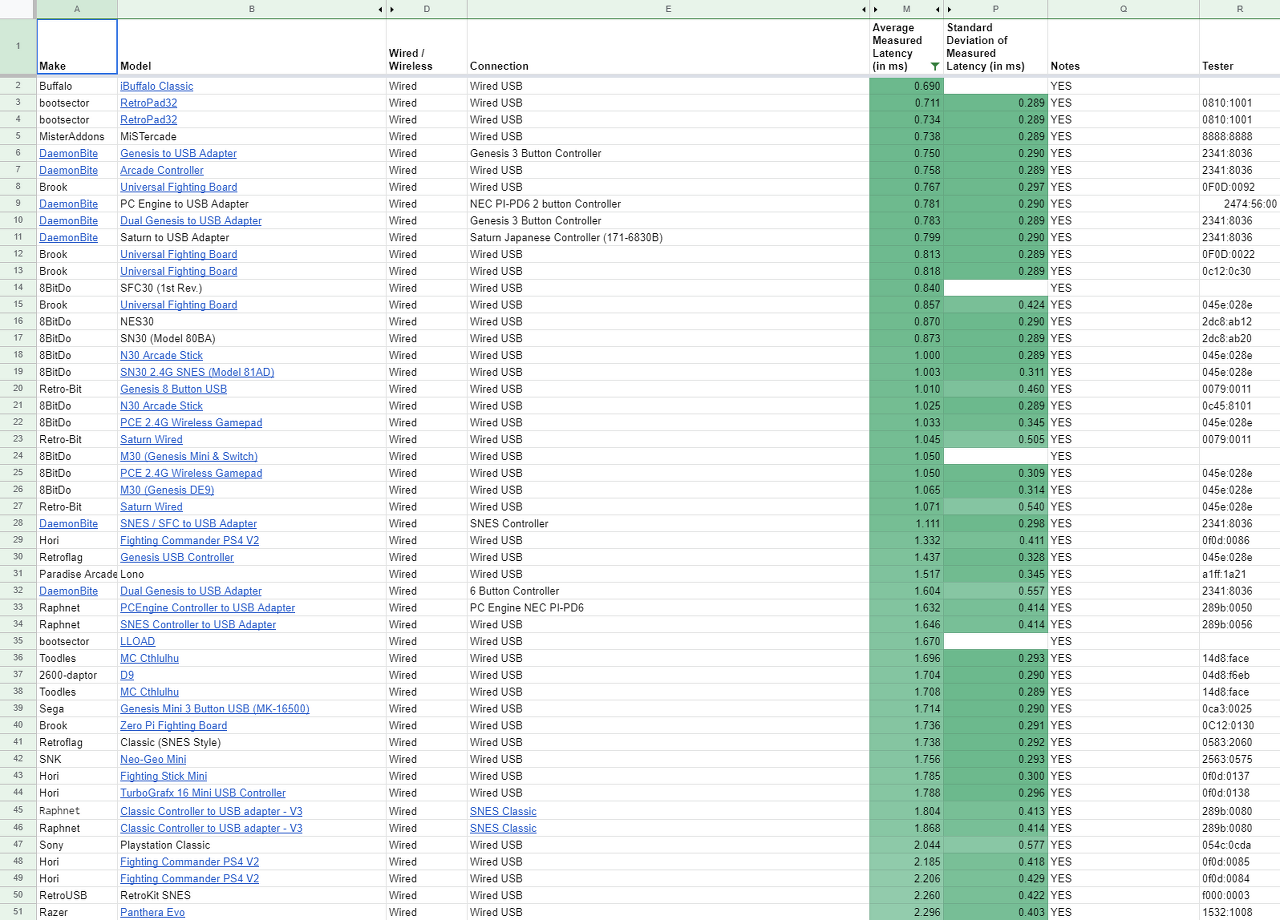
Task: Open the Genesis 8 Button USB link
Action: click(x=174, y=389)
